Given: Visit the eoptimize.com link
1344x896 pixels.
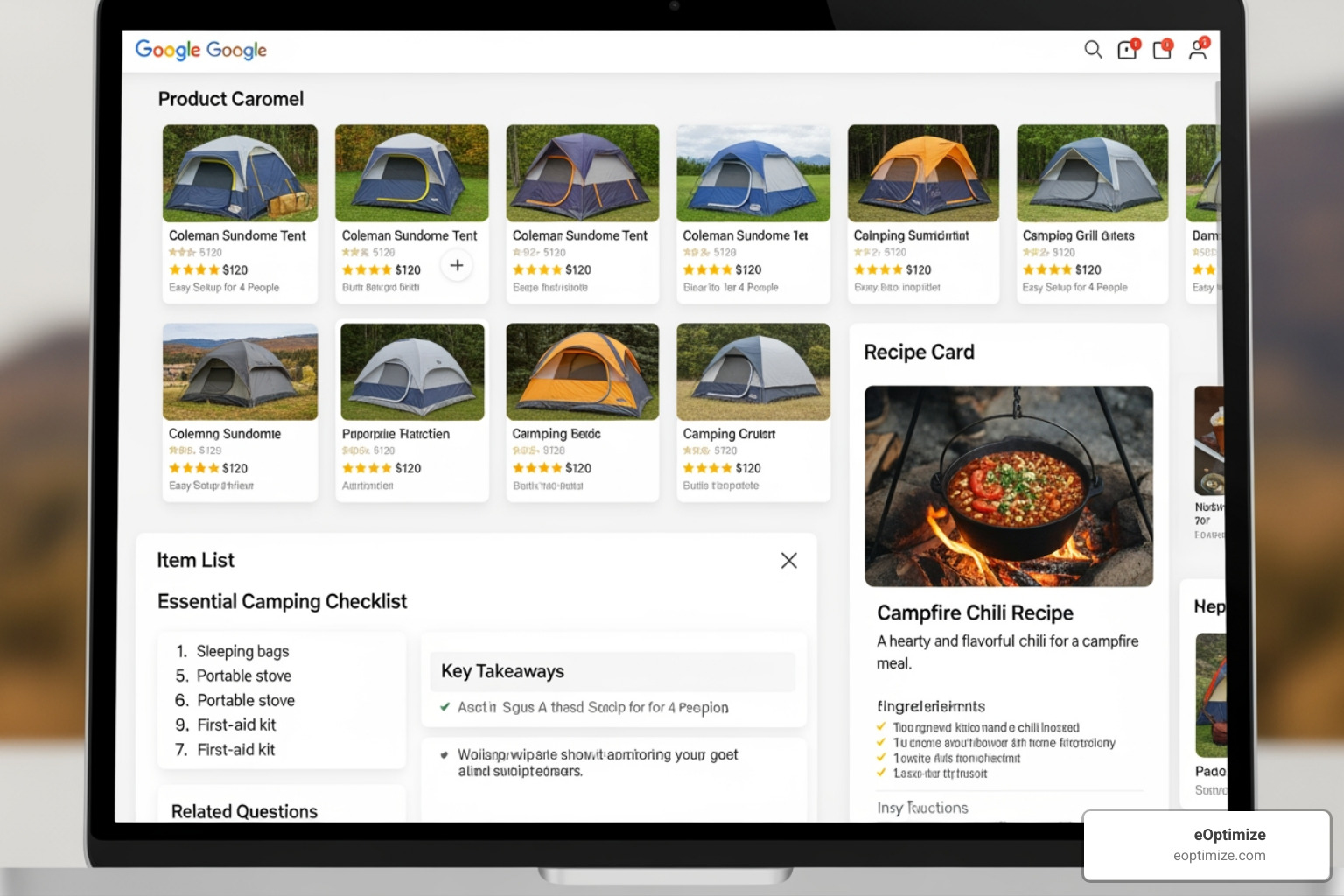Looking at the screenshot, I should coord(1218,856).
